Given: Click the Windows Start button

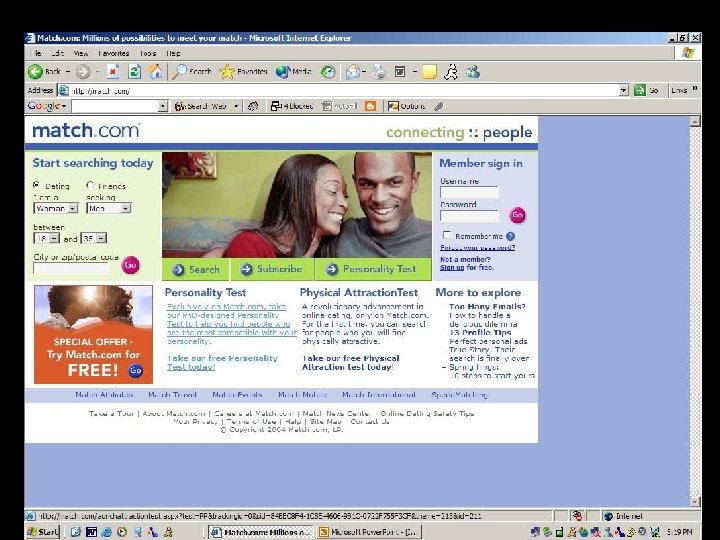Looking at the screenshot, I should [x=44, y=532].
